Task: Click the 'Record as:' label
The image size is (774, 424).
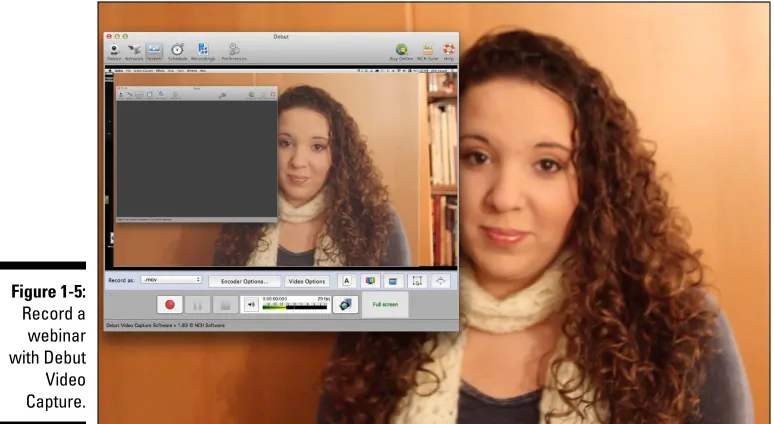Action: [121, 280]
